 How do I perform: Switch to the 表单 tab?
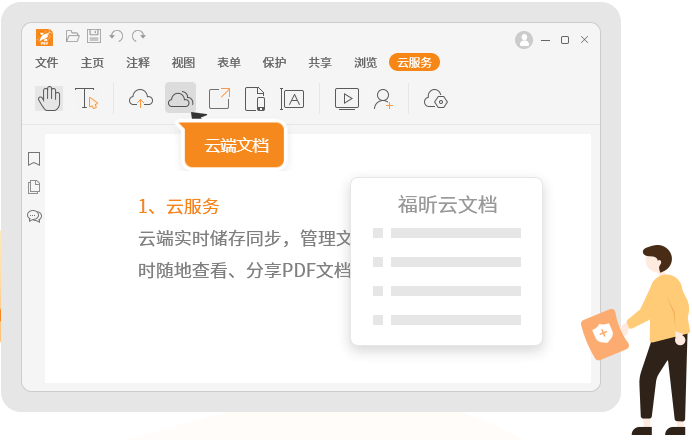(x=229, y=63)
